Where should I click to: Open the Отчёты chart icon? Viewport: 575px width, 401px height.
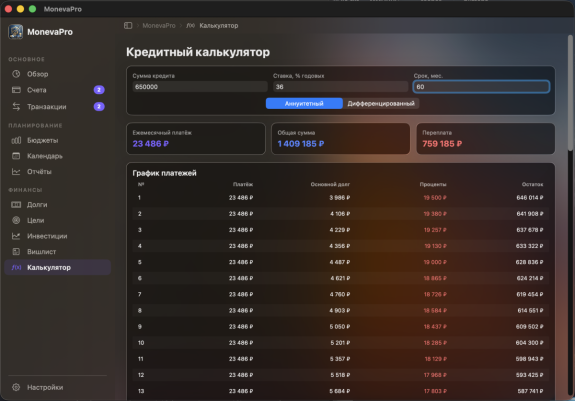16,172
